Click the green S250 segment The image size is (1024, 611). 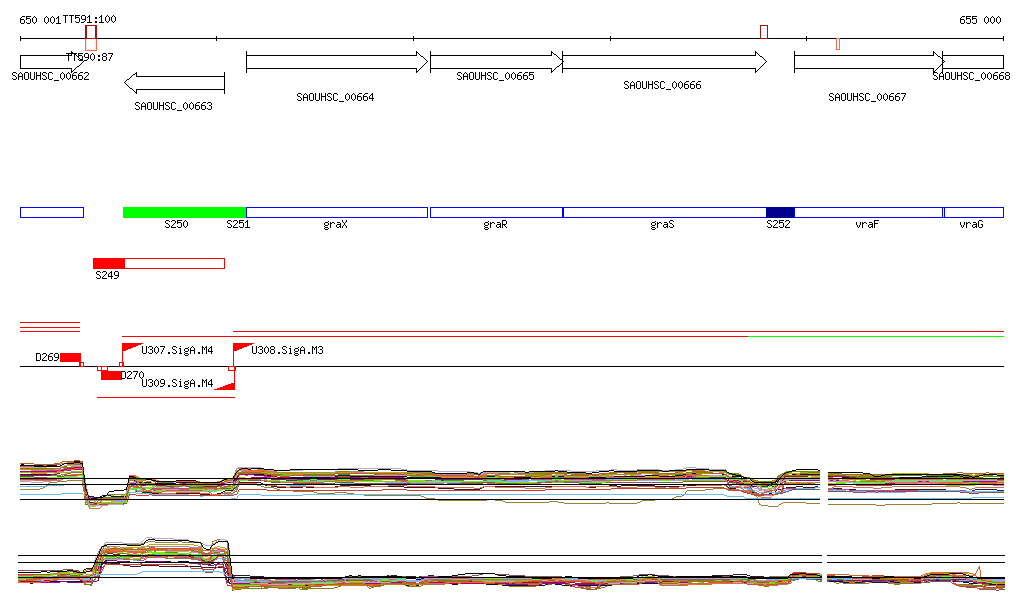click(x=184, y=212)
